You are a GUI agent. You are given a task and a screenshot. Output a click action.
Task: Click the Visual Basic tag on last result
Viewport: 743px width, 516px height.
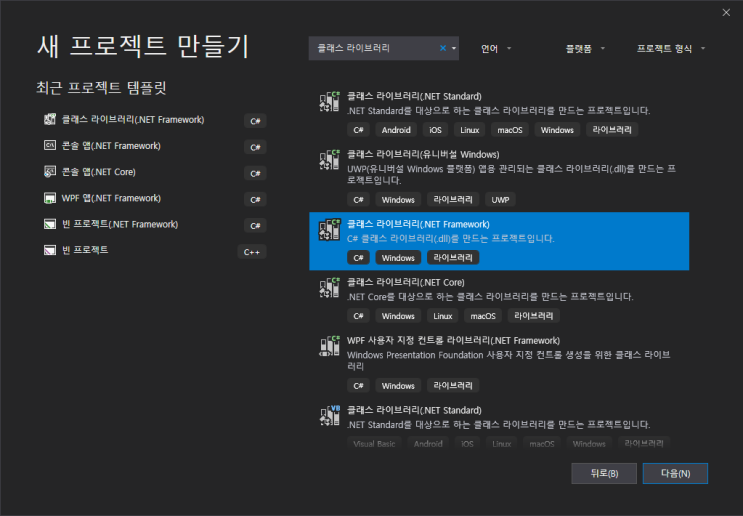click(374, 444)
